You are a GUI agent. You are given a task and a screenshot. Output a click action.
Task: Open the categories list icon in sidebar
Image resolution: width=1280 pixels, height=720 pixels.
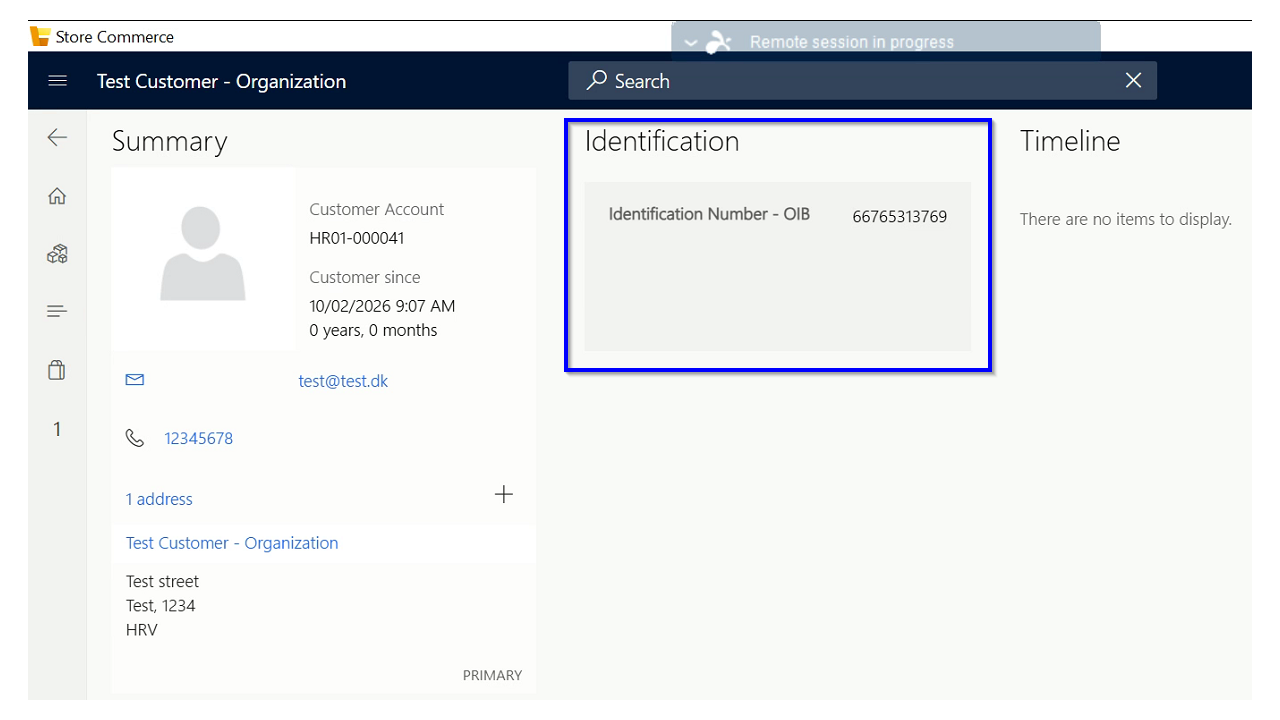click(57, 312)
